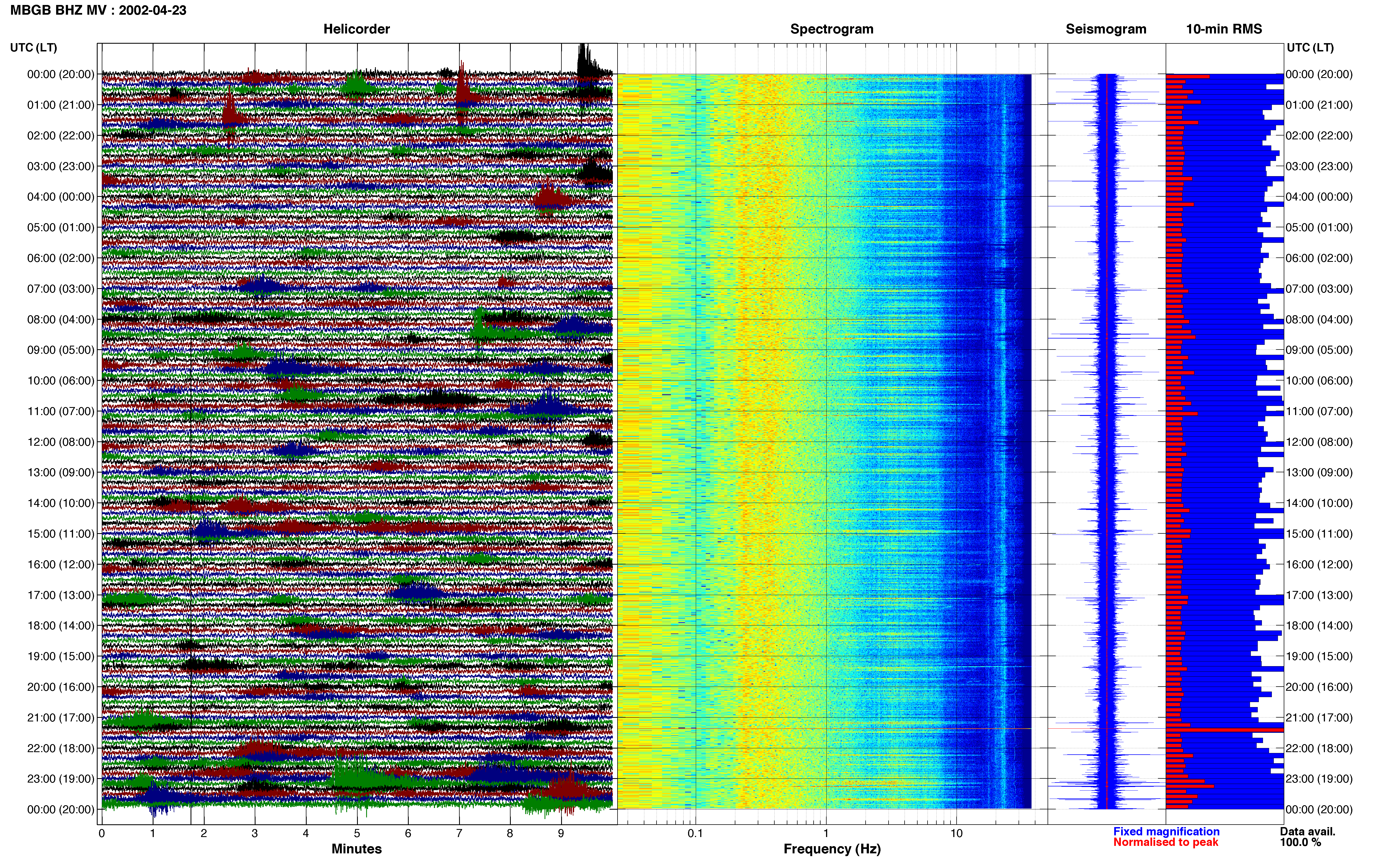Click the left '16:00 (12:00)' time label
The width and height of the screenshot is (1388, 868).
pyautogui.click(x=60, y=565)
